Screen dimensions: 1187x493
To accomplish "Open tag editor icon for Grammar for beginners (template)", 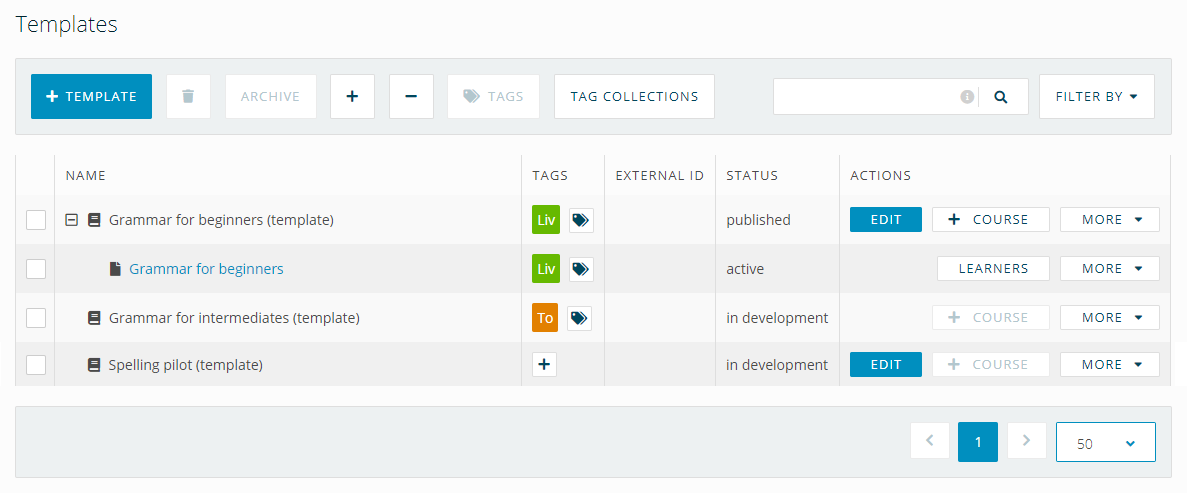I will (x=581, y=220).
